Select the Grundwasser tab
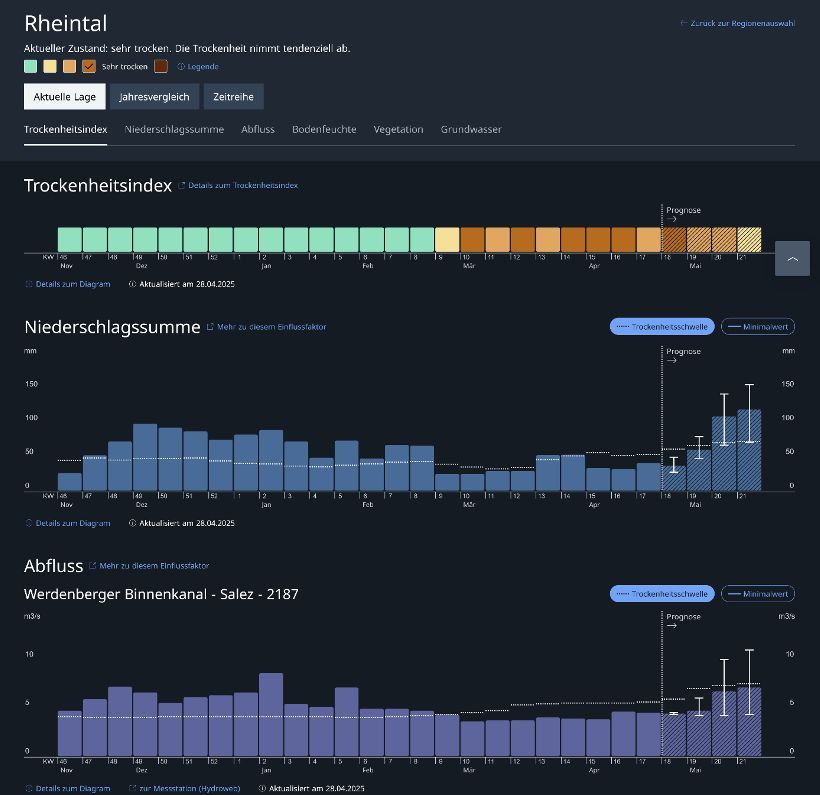The width and height of the screenshot is (820, 795). tap(471, 129)
